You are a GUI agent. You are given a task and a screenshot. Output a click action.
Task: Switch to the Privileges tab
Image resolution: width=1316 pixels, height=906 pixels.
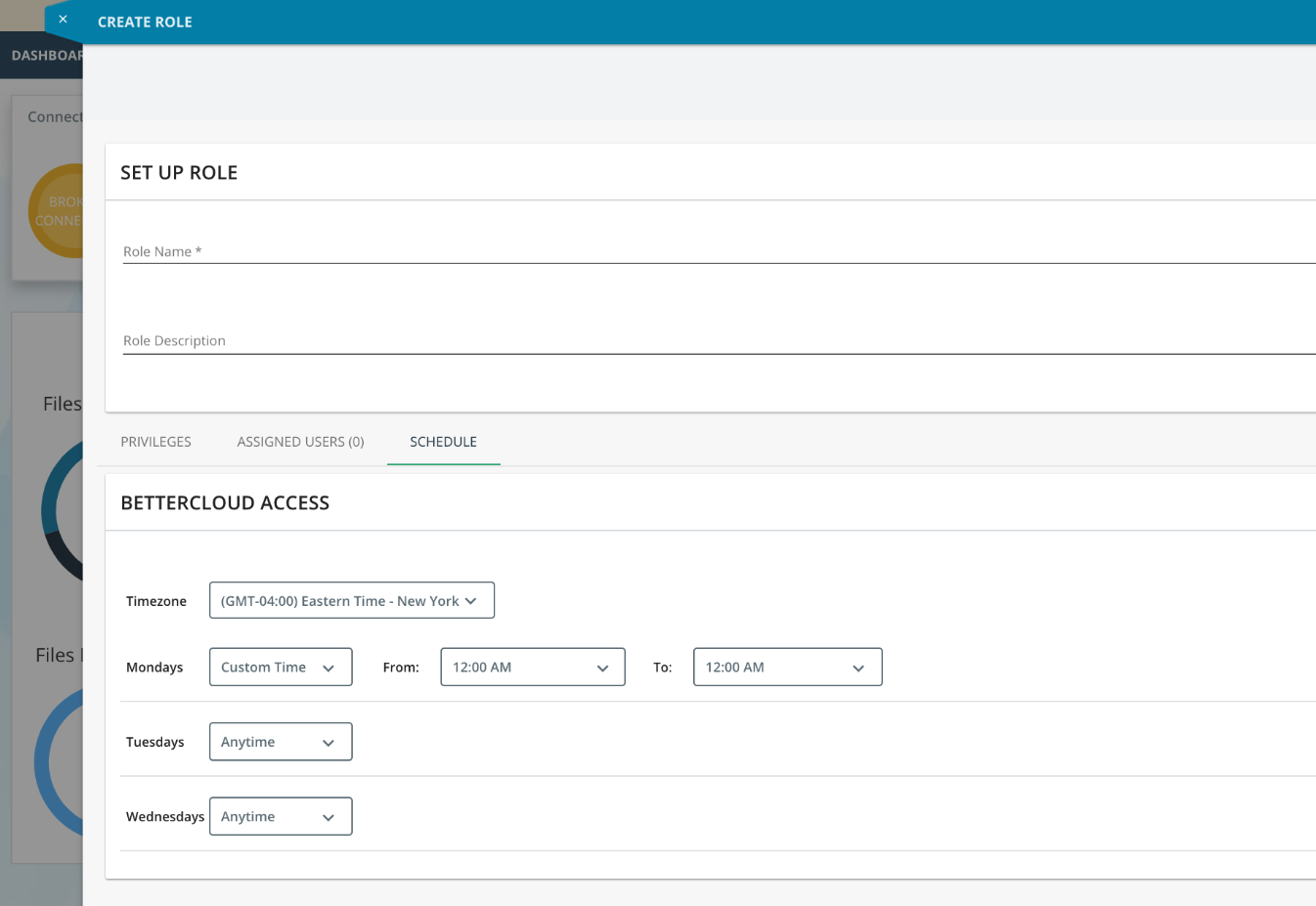click(155, 442)
